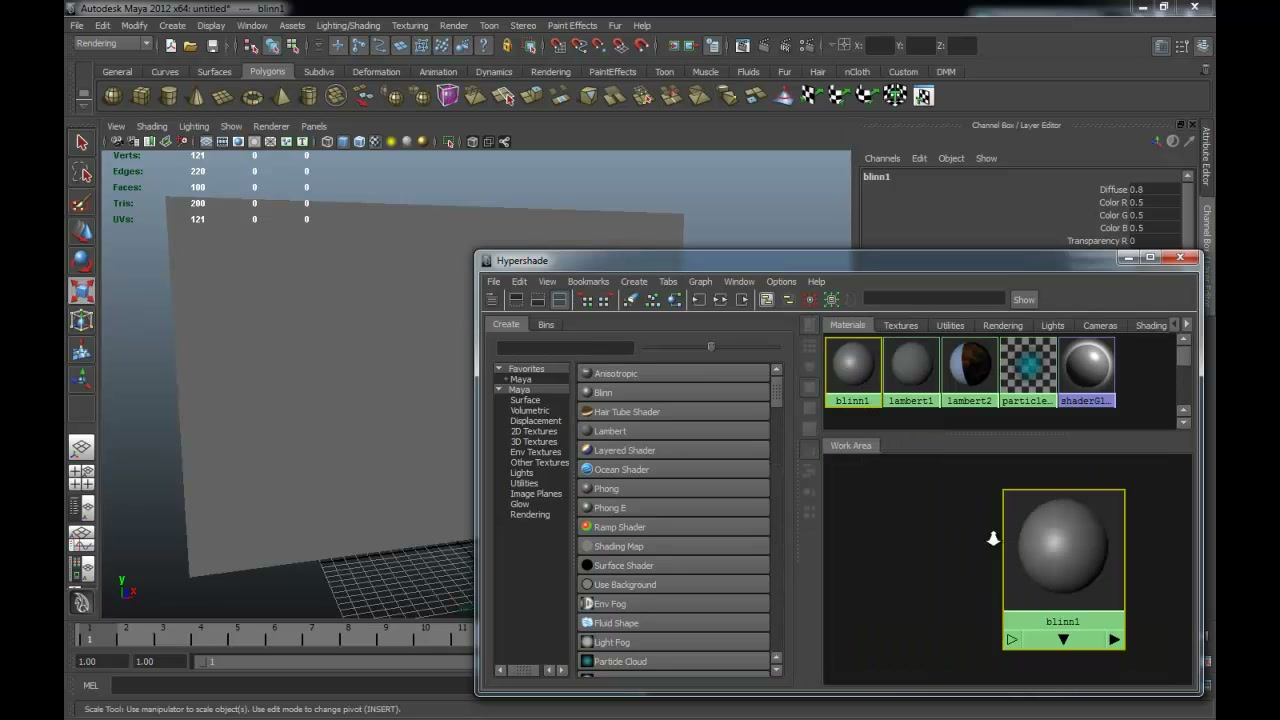
Task: Open the Polygons shelf tab
Action: (267, 72)
